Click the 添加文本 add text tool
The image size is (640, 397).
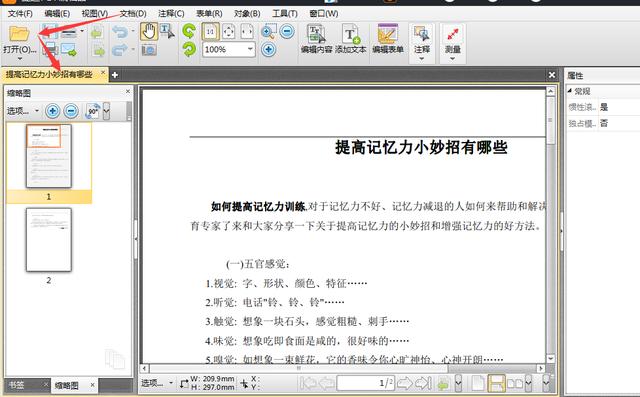point(351,39)
